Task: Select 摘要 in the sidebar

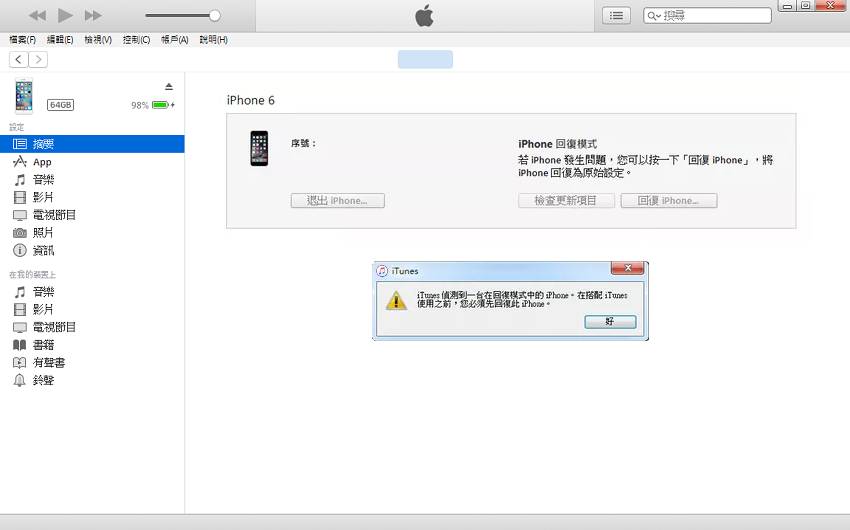Action: 92,144
